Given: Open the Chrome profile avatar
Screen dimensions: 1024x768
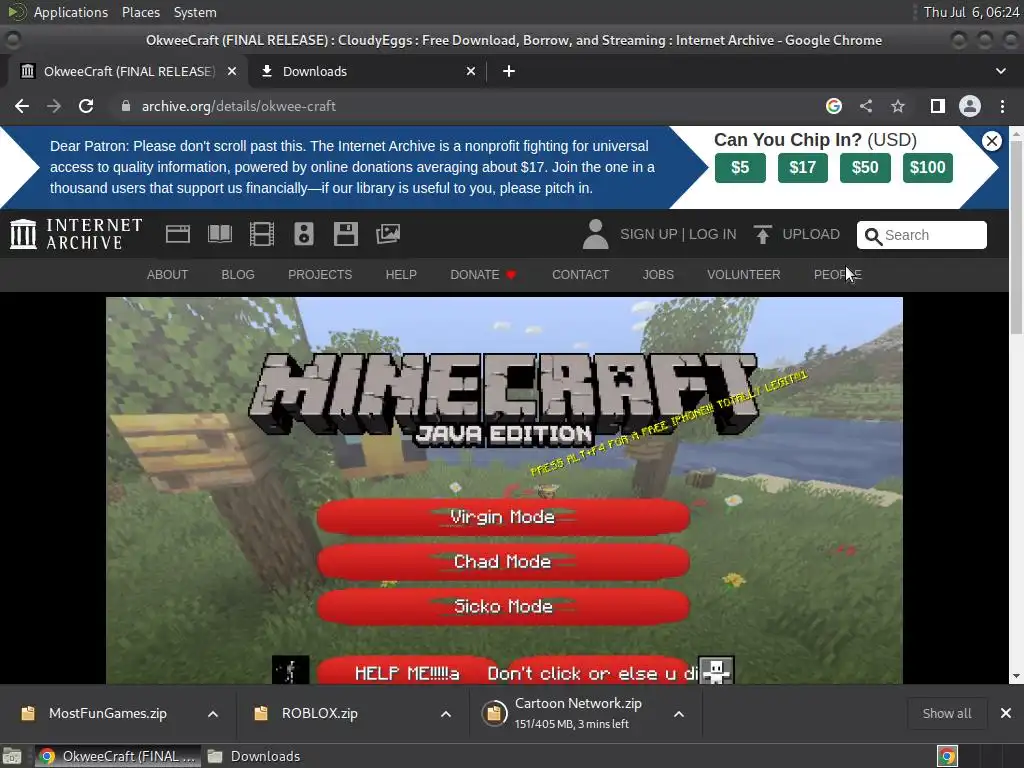Looking at the screenshot, I should pos(970,106).
